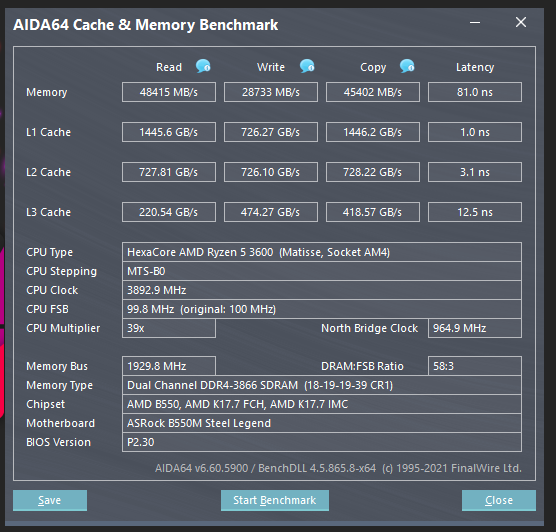This screenshot has height=532, width=556.
Task: Click the L3 Cache latency 12.5 ns
Action: [475, 212]
